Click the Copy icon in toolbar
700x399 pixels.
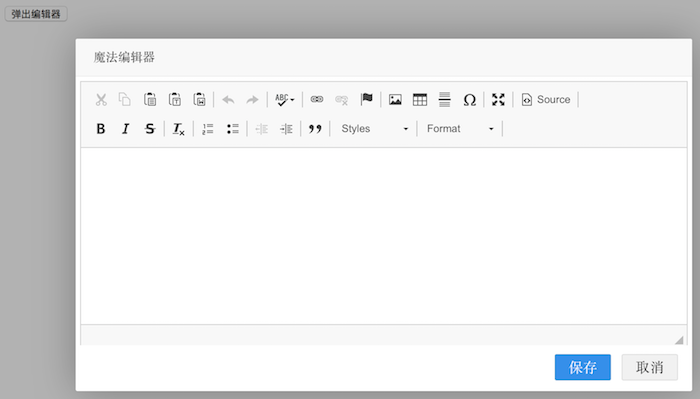coord(125,100)
